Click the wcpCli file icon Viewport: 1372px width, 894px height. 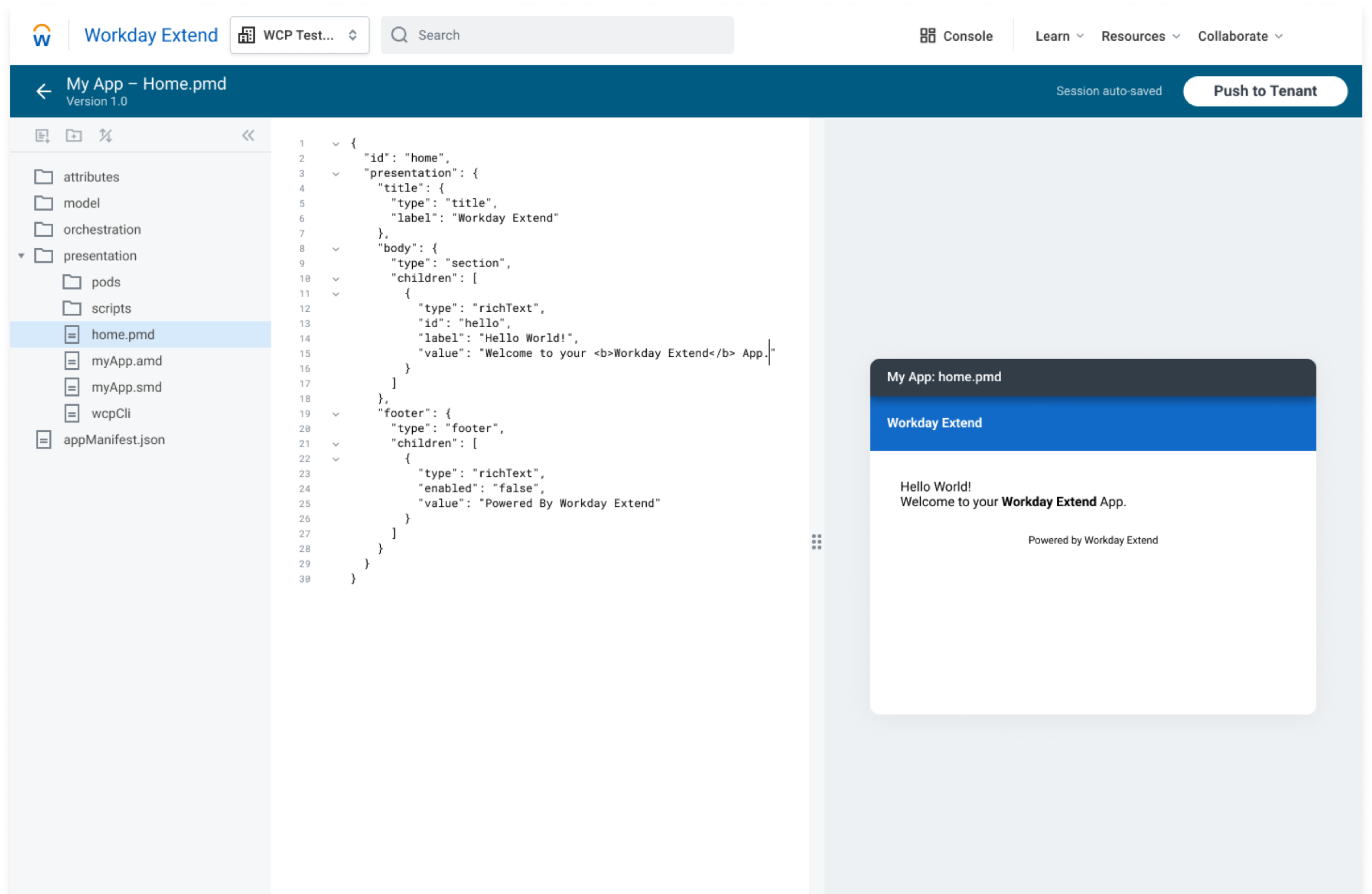point(72,413)
